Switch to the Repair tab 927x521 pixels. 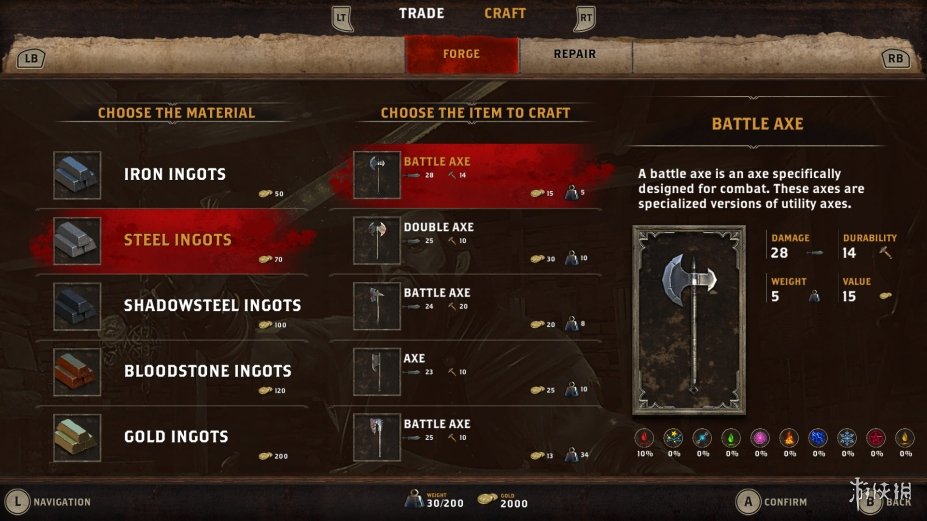(575, 54)
